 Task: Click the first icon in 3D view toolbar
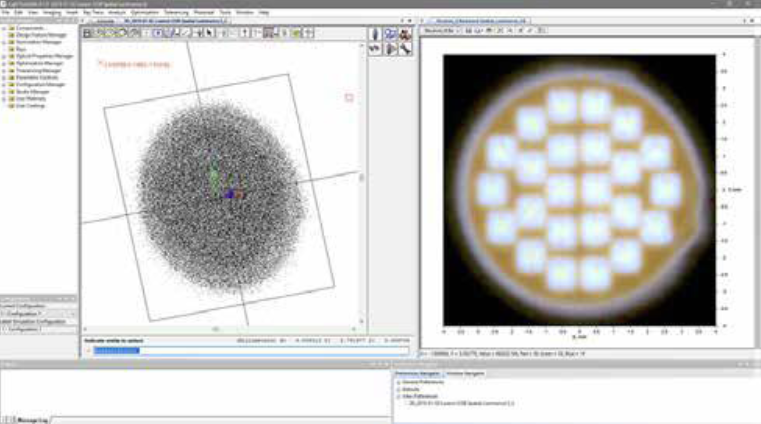tap(88, 33)
